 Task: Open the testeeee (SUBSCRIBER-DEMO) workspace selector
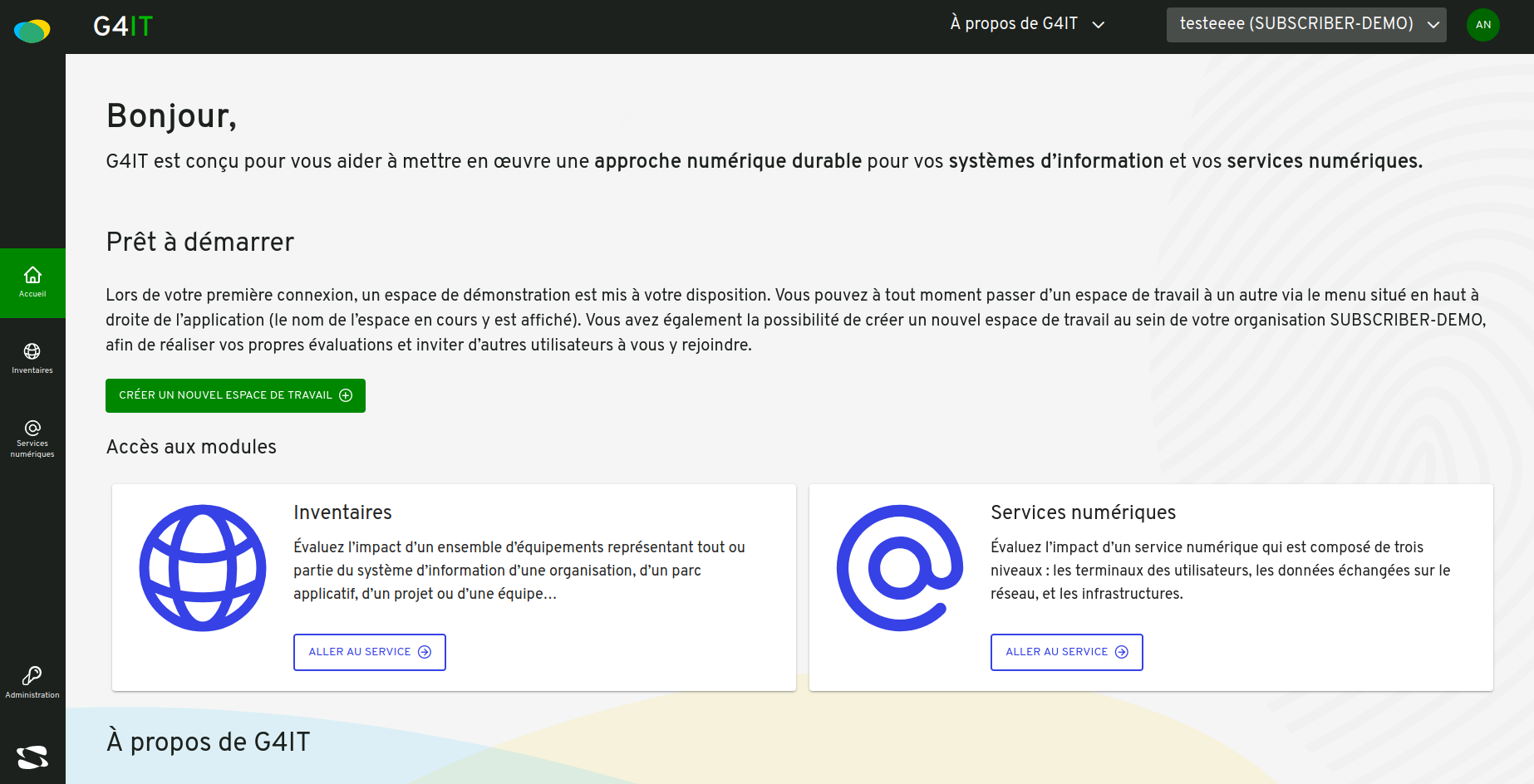pos(1306,25)
